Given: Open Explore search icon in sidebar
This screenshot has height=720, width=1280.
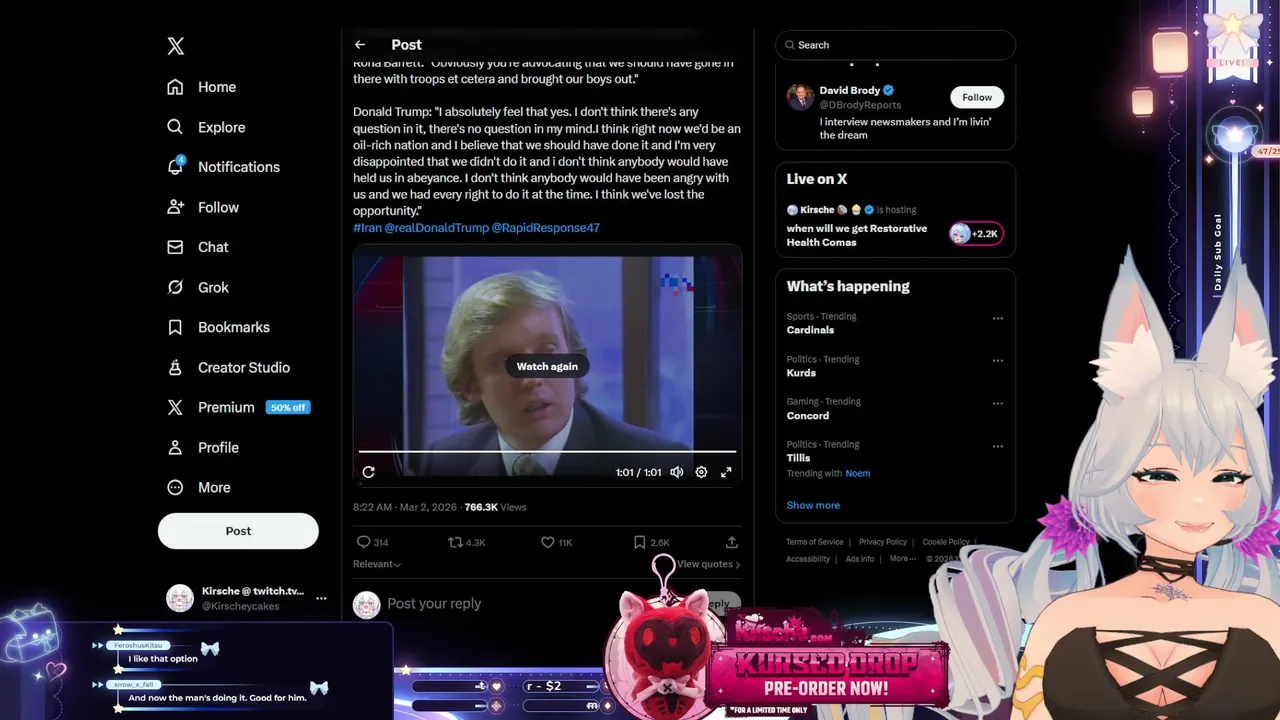Looking at the screenshot, I should click(175, 127).
